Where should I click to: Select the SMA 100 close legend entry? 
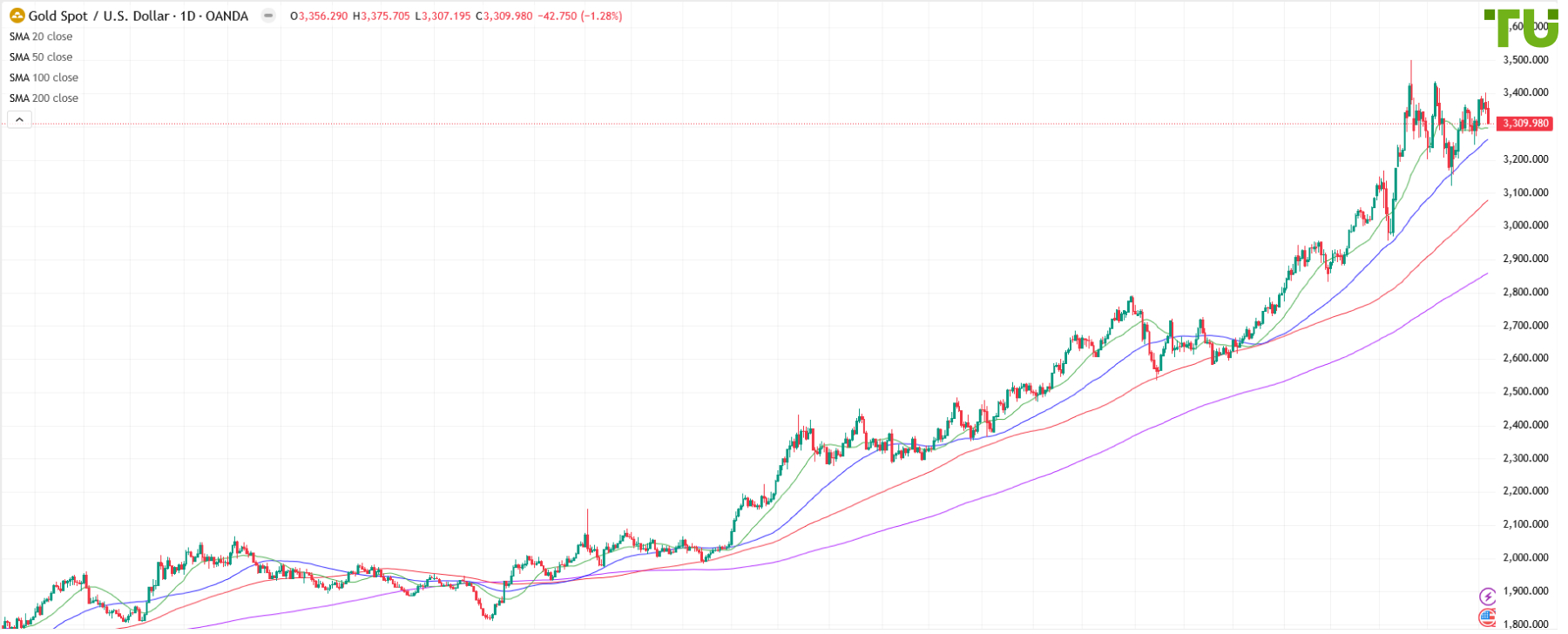pyautogui.click(x=44, y=78)
